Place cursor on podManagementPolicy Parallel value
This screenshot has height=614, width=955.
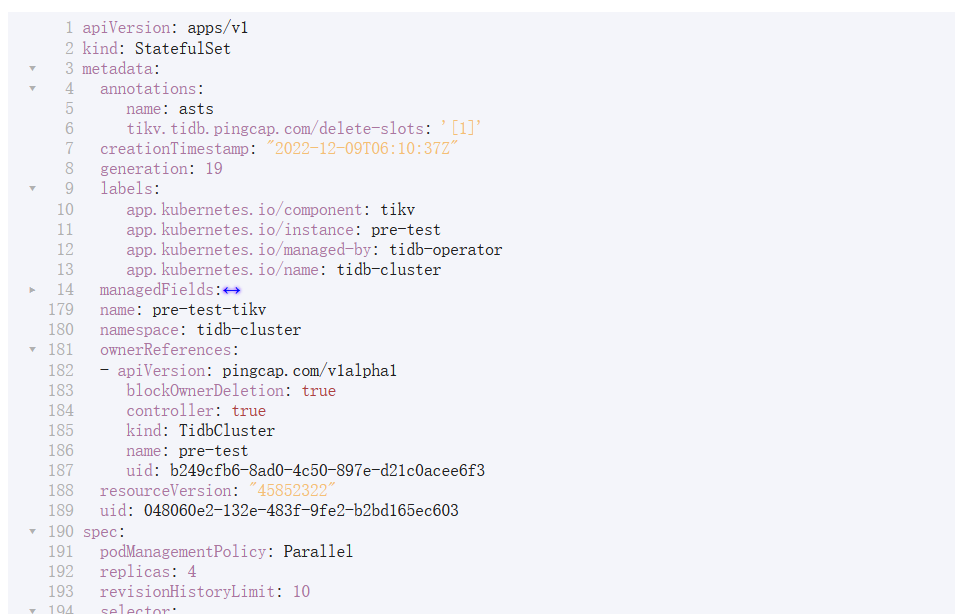318,551
